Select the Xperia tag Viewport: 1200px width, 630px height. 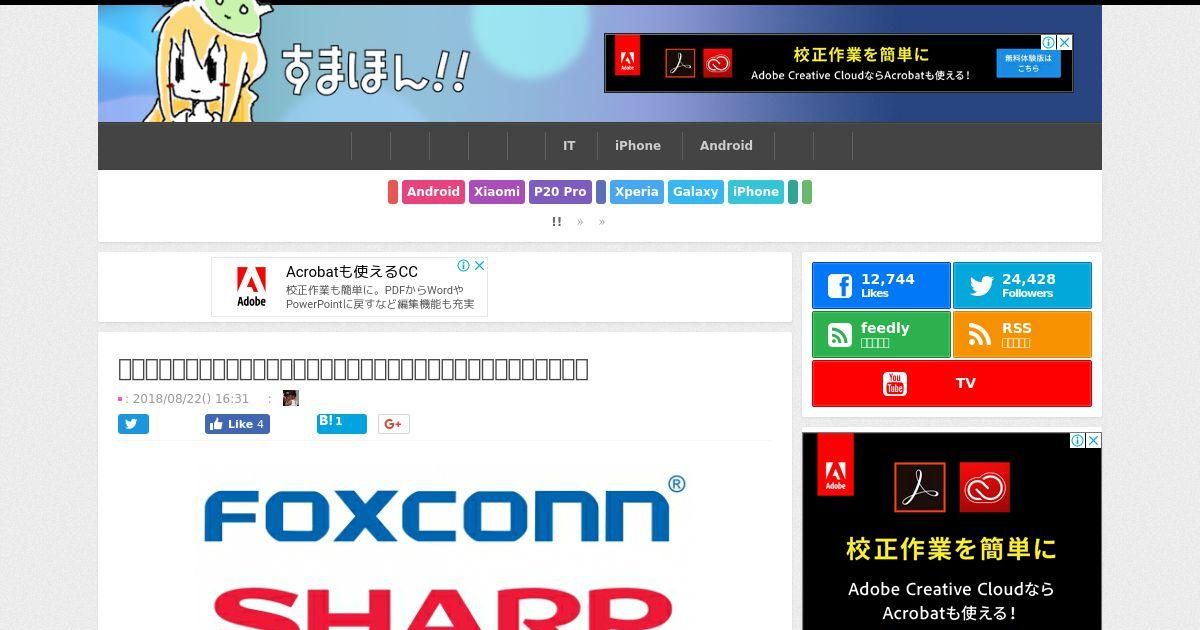[x=637, y=192]
